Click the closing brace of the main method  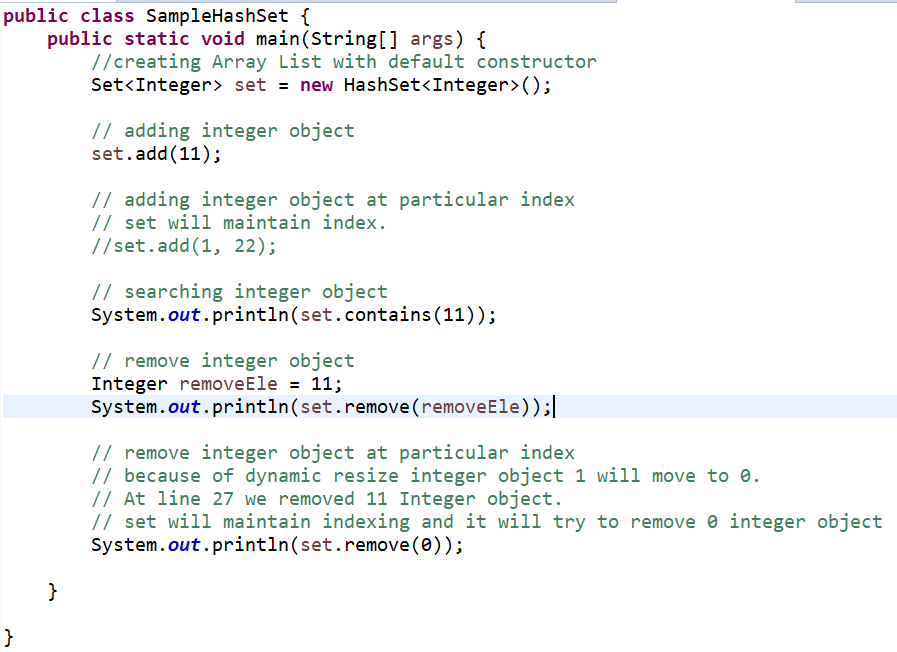pos(53,591)
